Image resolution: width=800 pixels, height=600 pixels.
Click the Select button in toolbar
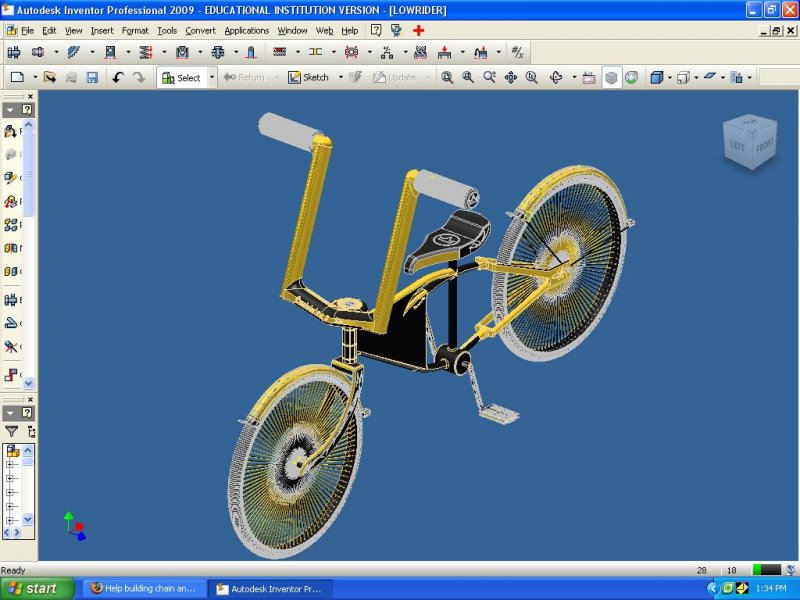(181, 78)
